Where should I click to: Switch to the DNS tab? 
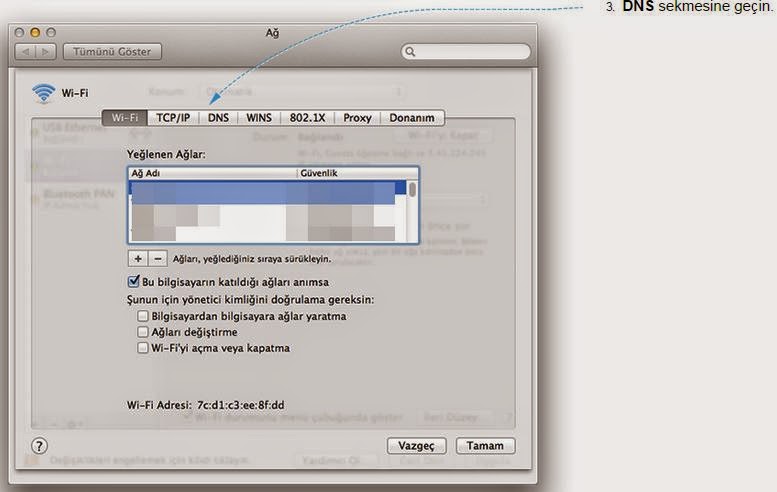(218, 118)
